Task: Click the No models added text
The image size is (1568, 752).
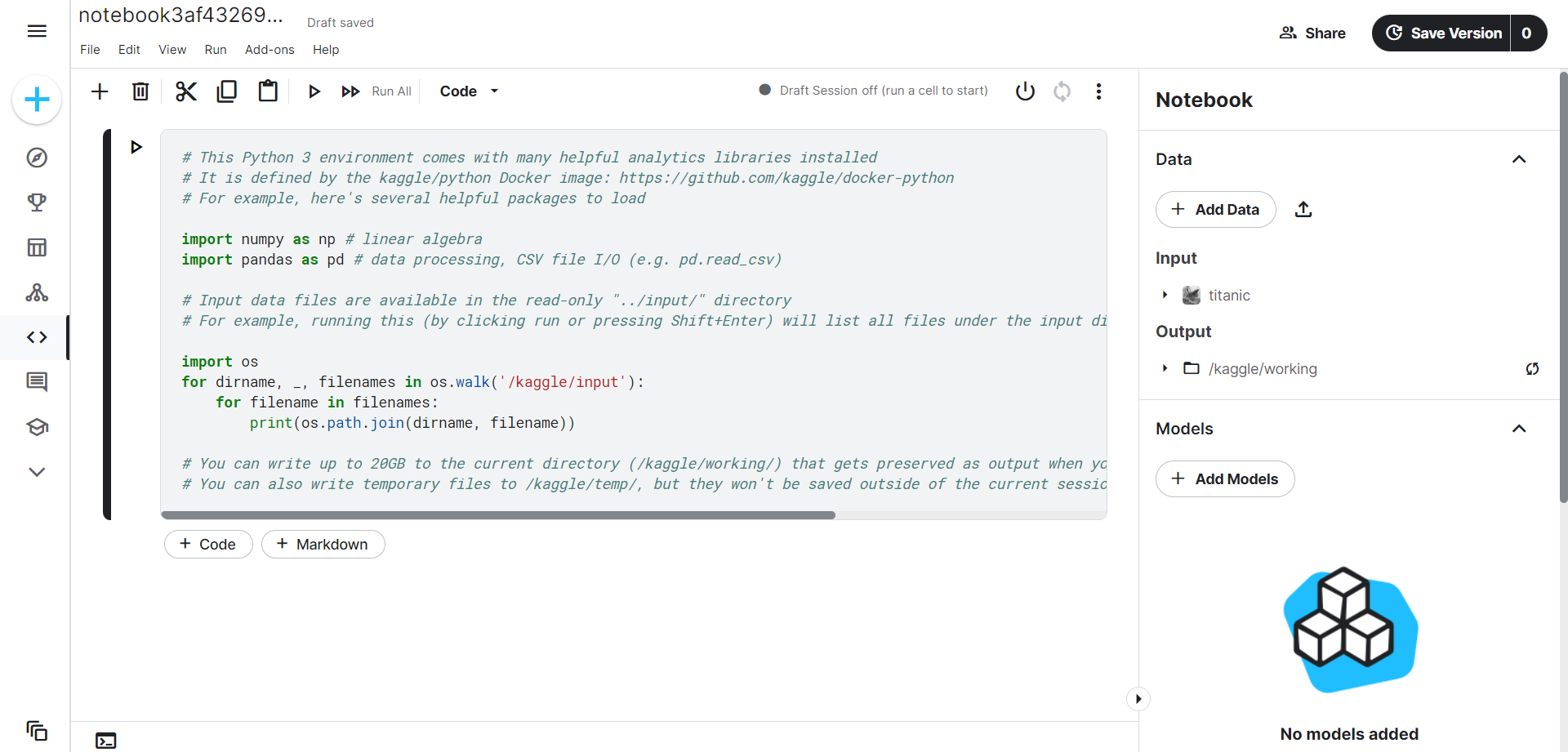Action: (x=1349, y=734)
